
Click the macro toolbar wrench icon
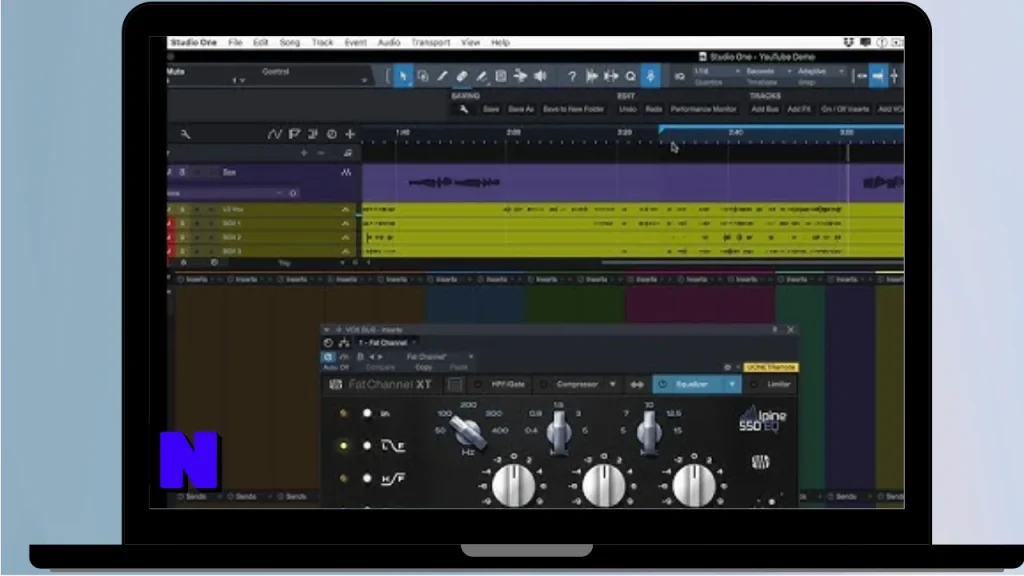tap(464, 109)
